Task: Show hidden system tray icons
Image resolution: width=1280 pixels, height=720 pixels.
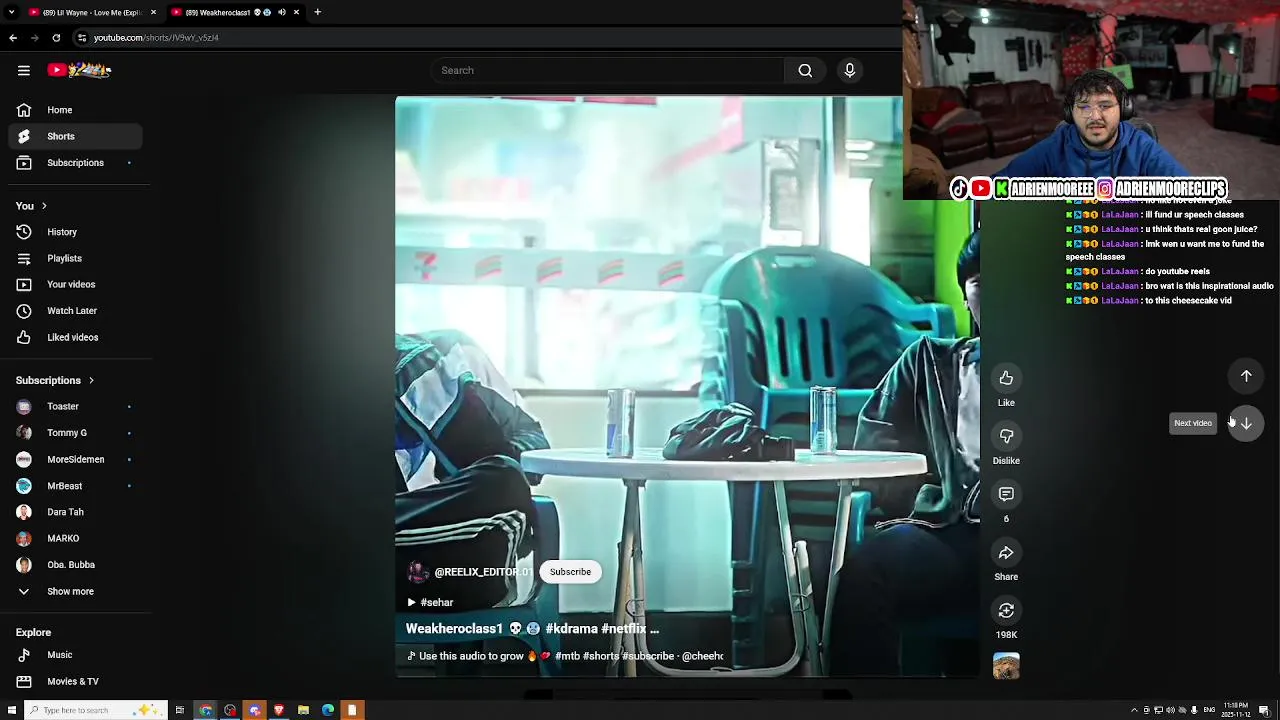Action: tap(1134, 710)
